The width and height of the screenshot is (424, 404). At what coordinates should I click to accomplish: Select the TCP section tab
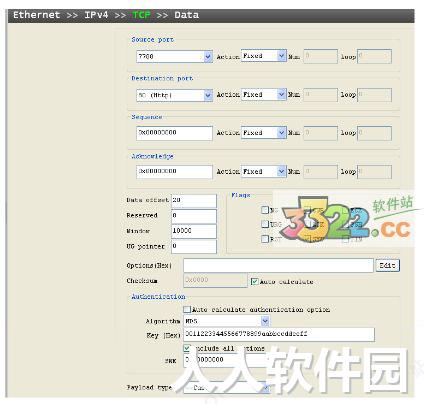141,15
